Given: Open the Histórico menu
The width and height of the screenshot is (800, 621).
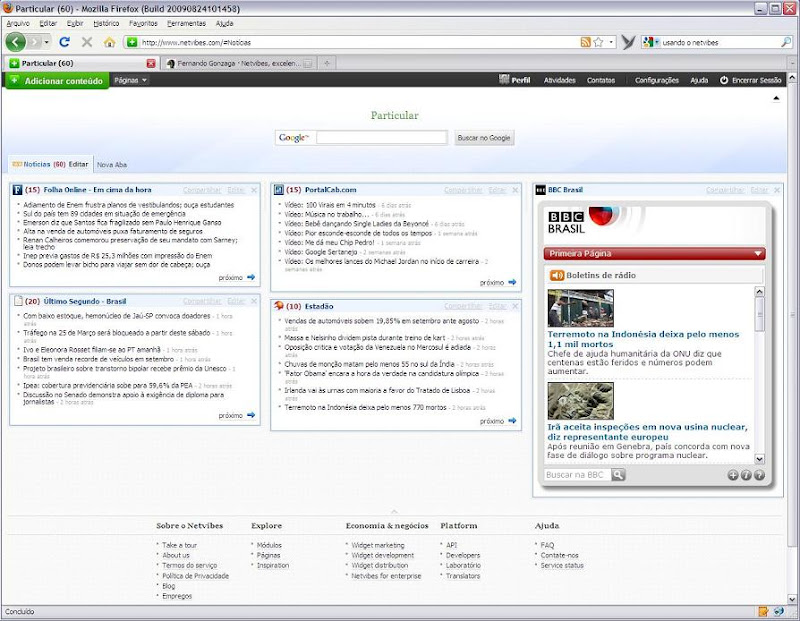Looking at the screenshot, I should [x=106, y=23].
